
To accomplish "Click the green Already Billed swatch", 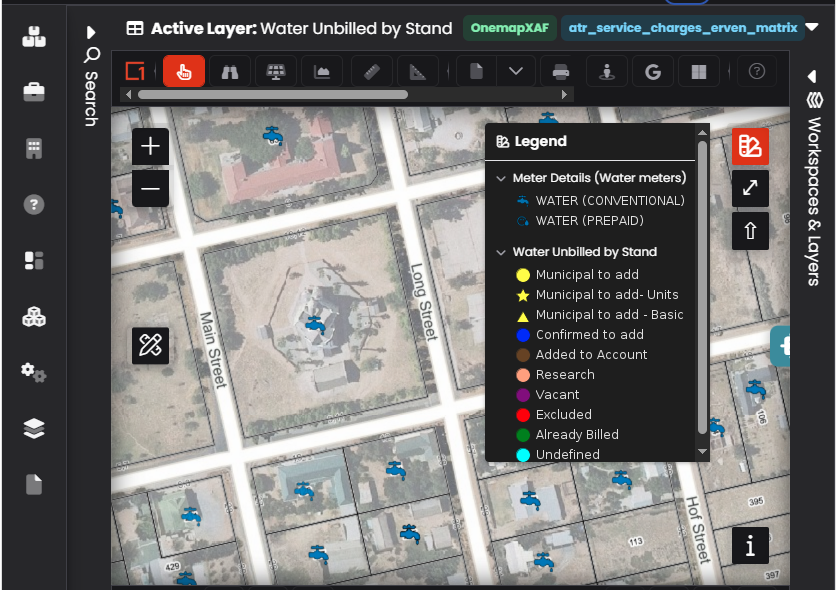I will tap(523, 435).
